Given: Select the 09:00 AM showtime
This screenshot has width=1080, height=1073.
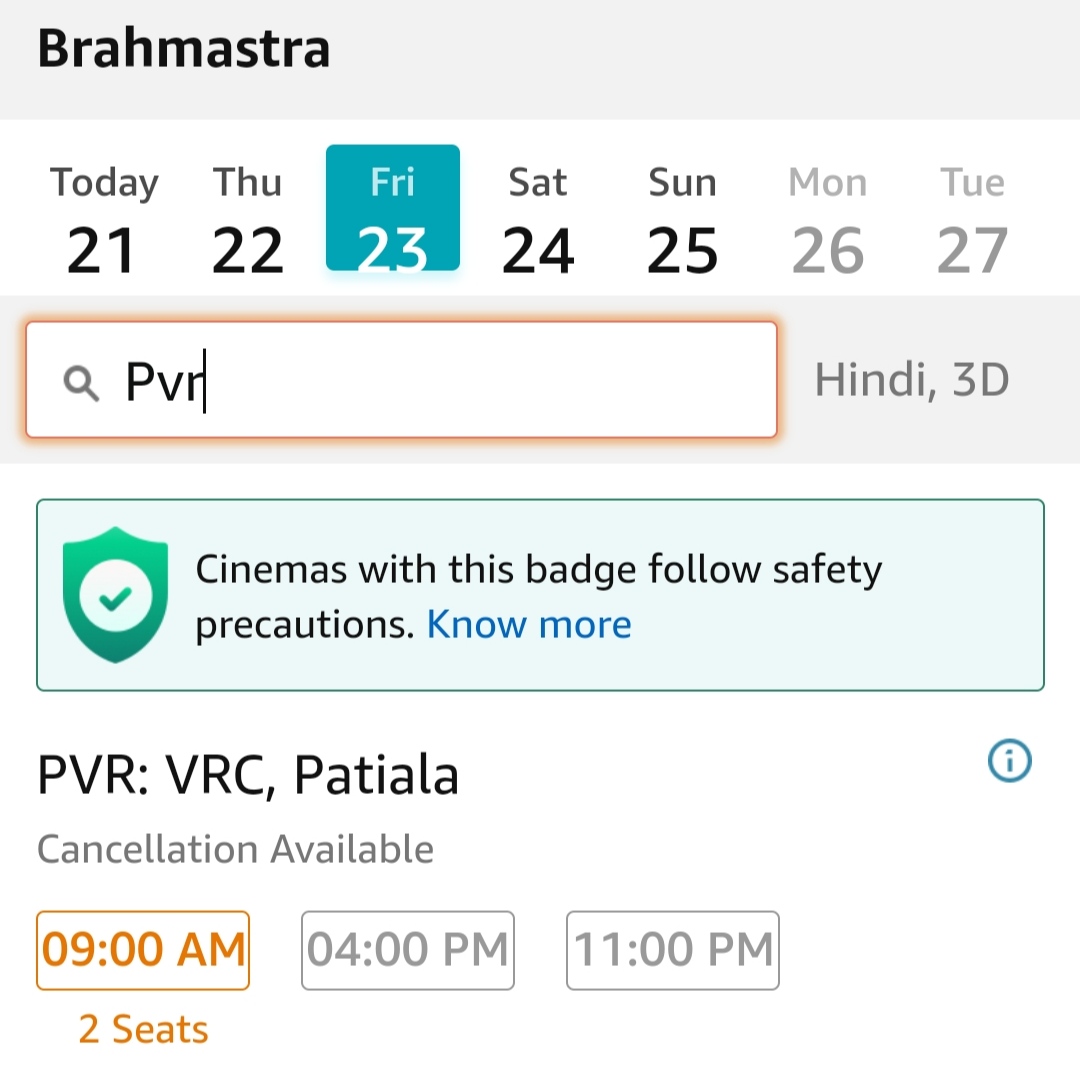Looking at the screenshot, I should click(143, 950).
